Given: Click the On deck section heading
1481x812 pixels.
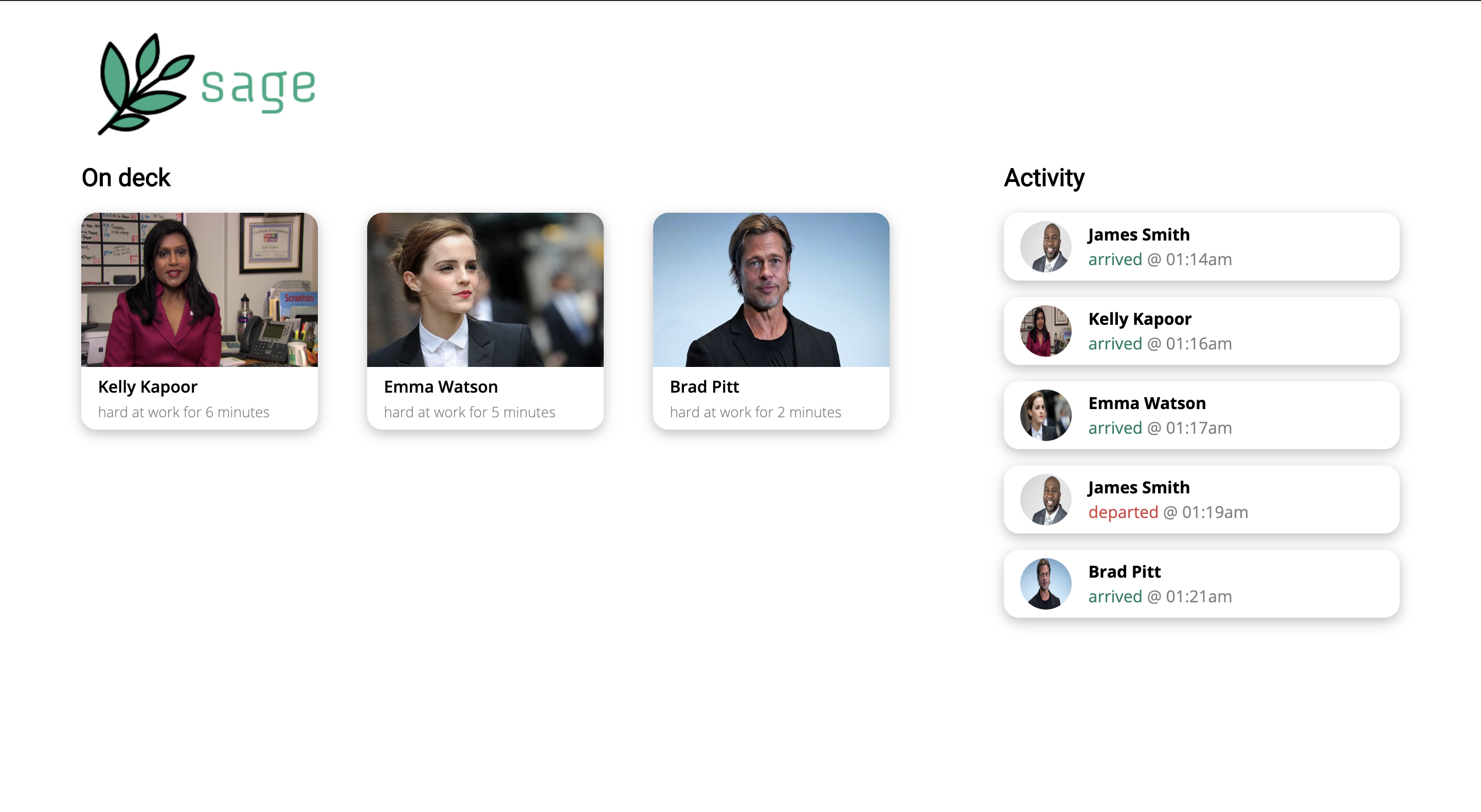Looking at the screenshot, I should click(x=126, y=178).
